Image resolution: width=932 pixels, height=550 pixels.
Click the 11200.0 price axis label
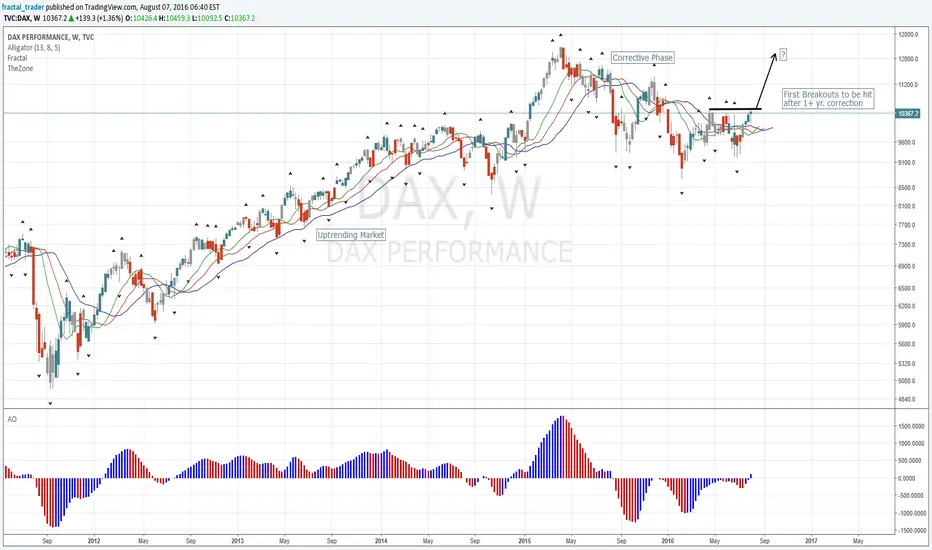pos(908,85)
